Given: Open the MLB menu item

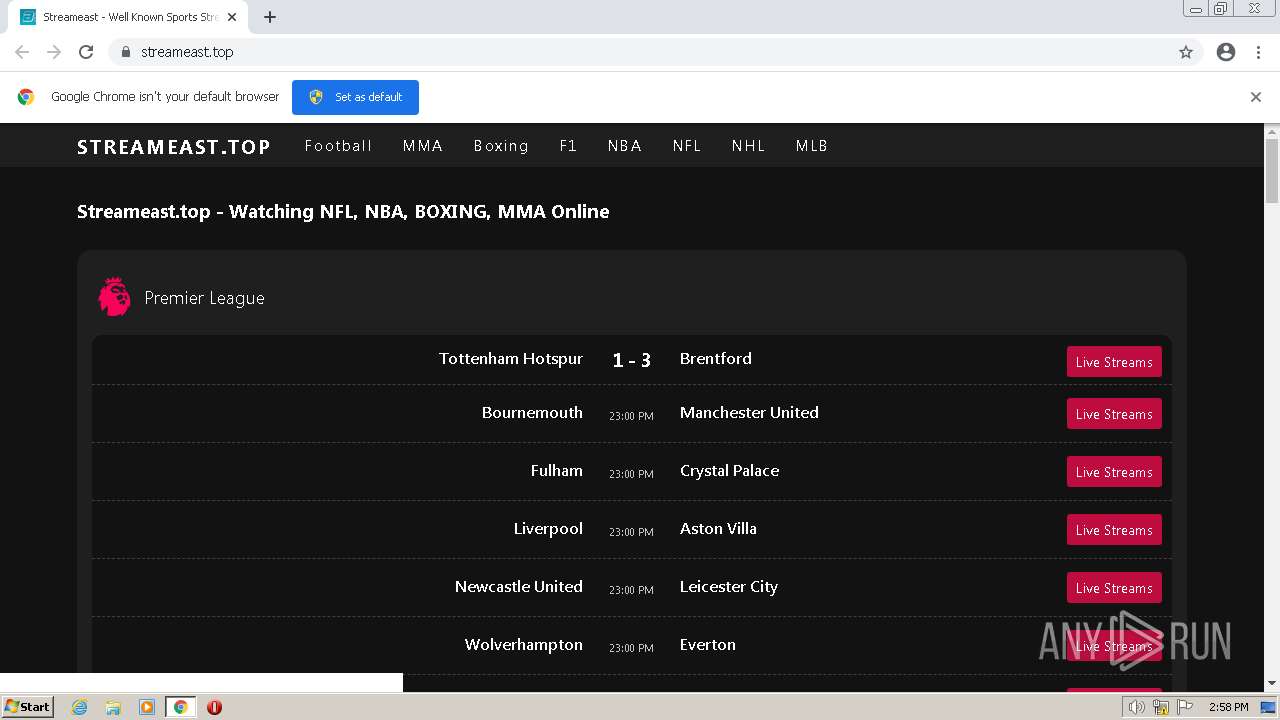Looking at the screenshot, I should [812, 146].
